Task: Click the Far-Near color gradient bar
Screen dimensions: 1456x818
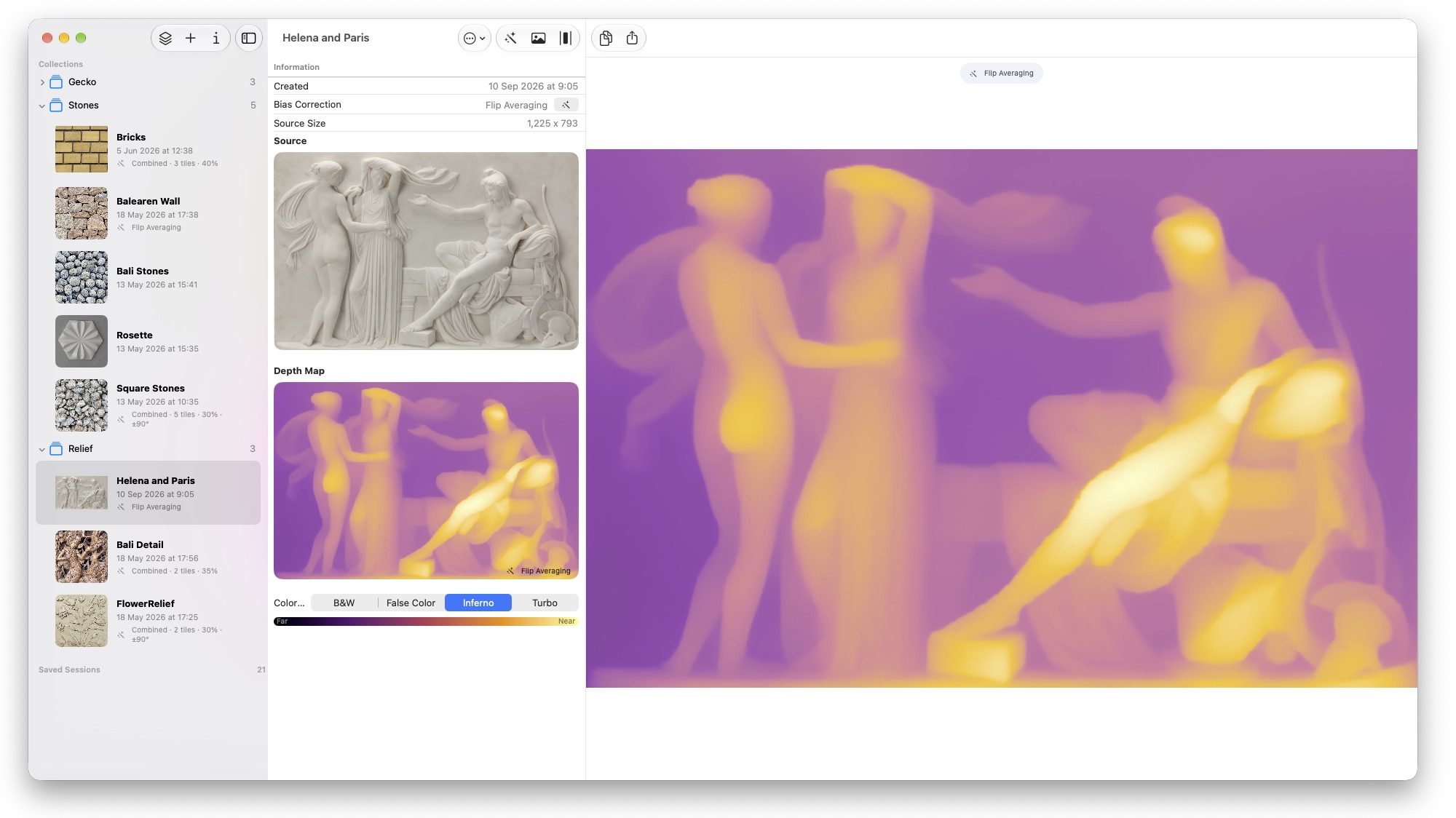Action: point(426,622)
